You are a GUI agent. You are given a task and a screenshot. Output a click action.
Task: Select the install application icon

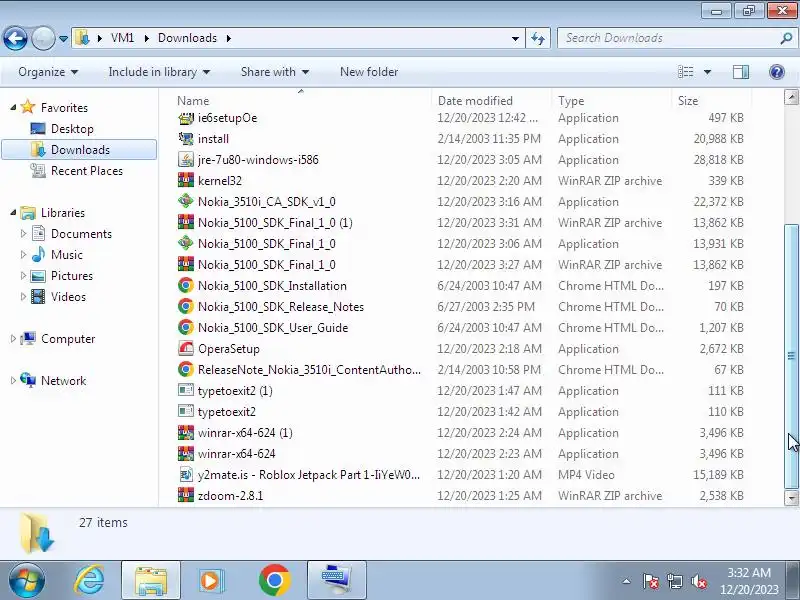[186, 139]
